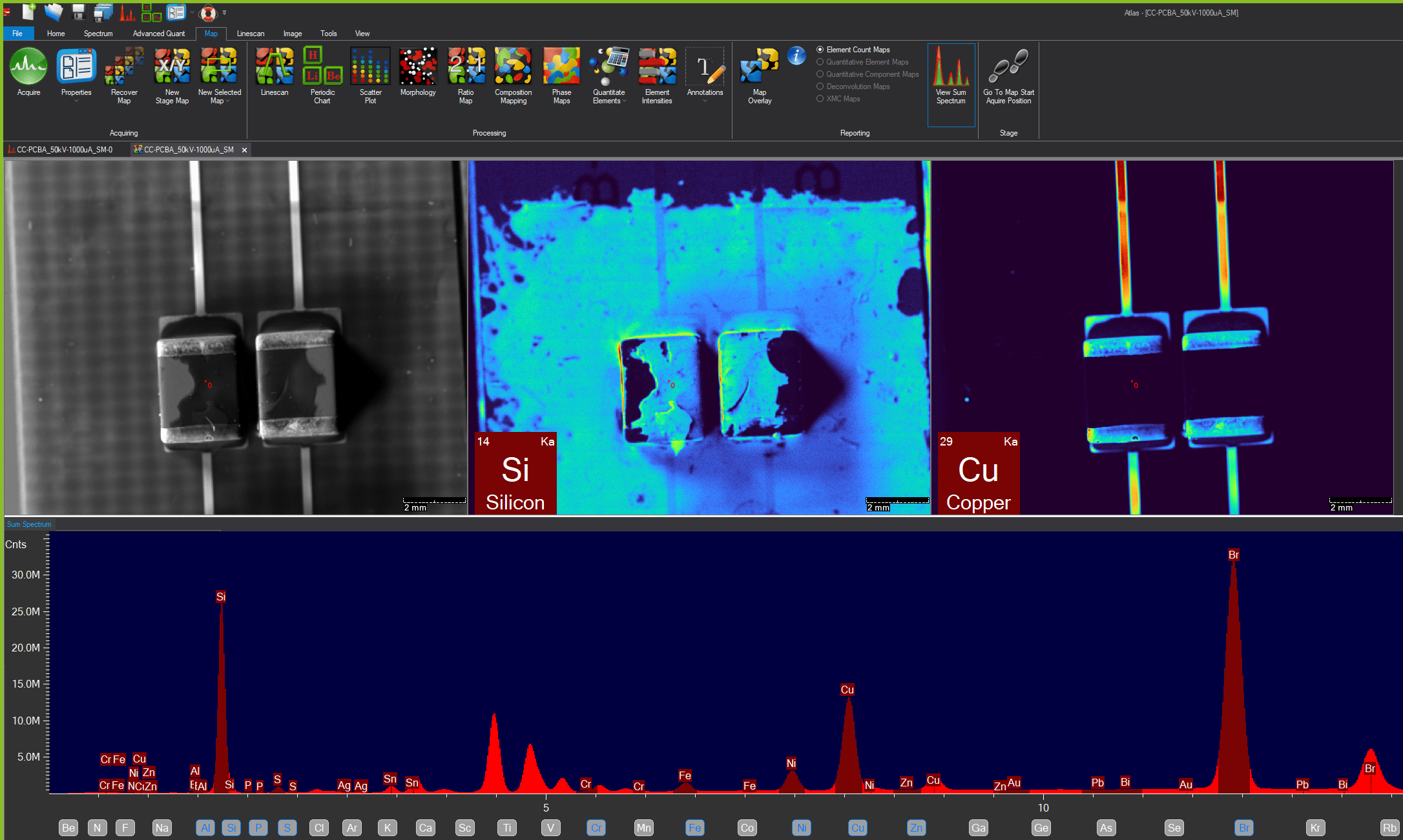Click the Ti element button below spectrum
This screenshot has width=1403, height=840.
coord(507,828)
